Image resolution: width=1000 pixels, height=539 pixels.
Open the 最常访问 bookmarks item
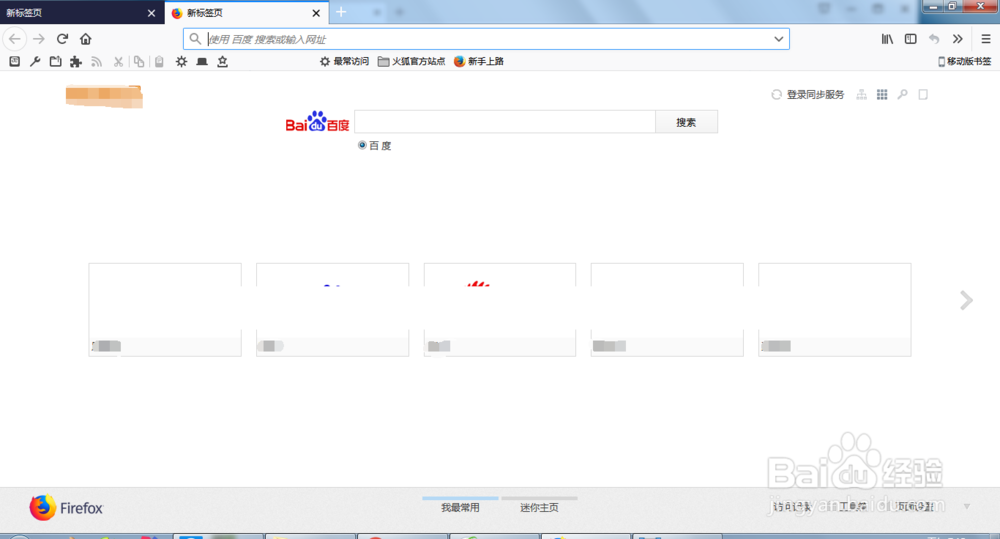[344, 61]
